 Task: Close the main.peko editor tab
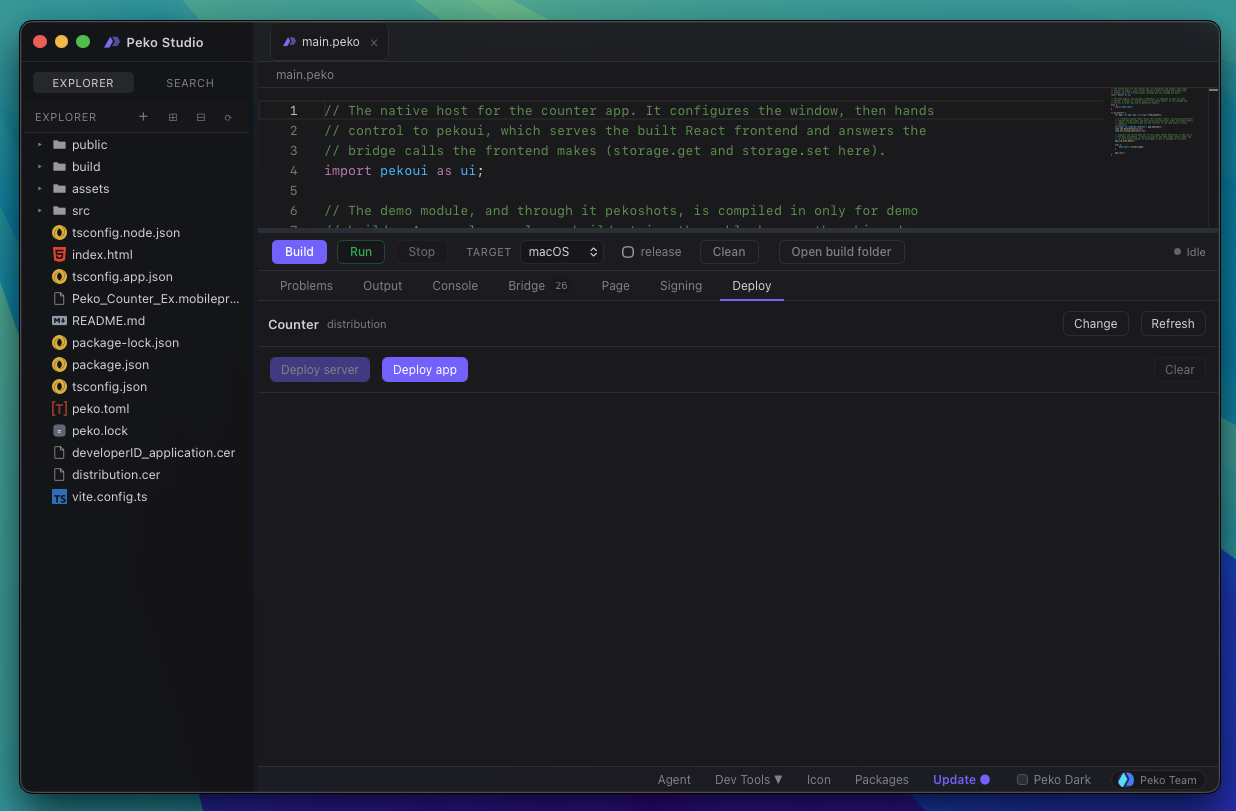pyautogui.click(x=374, y=43)
